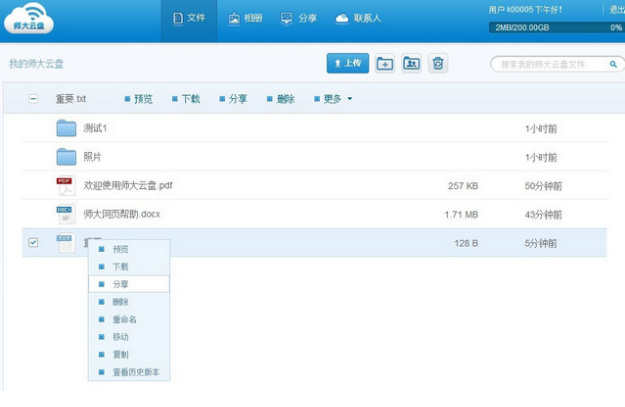Viewport: 625px width, 407px height.
Task: Click the search magnifier icon
Action: 613,64
